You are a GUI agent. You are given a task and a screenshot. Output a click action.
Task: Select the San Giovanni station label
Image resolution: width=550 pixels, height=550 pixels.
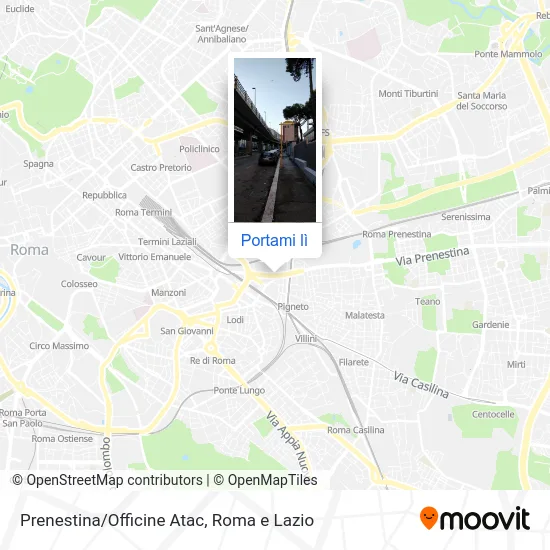click(x=187, y=331)
